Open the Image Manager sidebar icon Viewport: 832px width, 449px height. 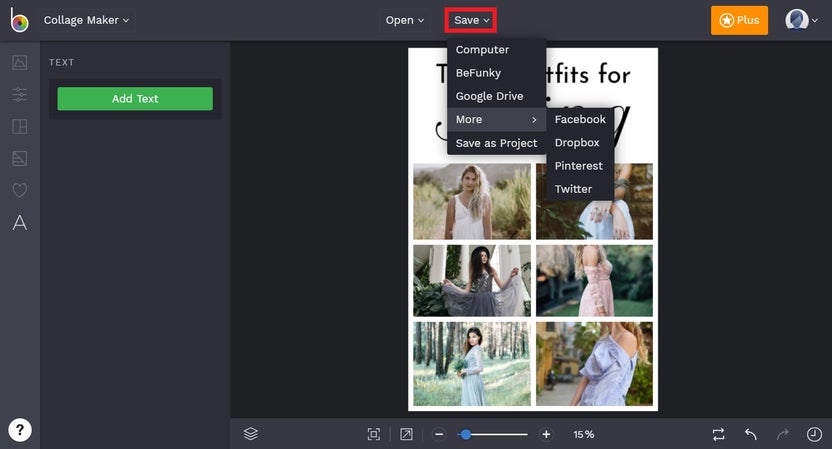20,63
